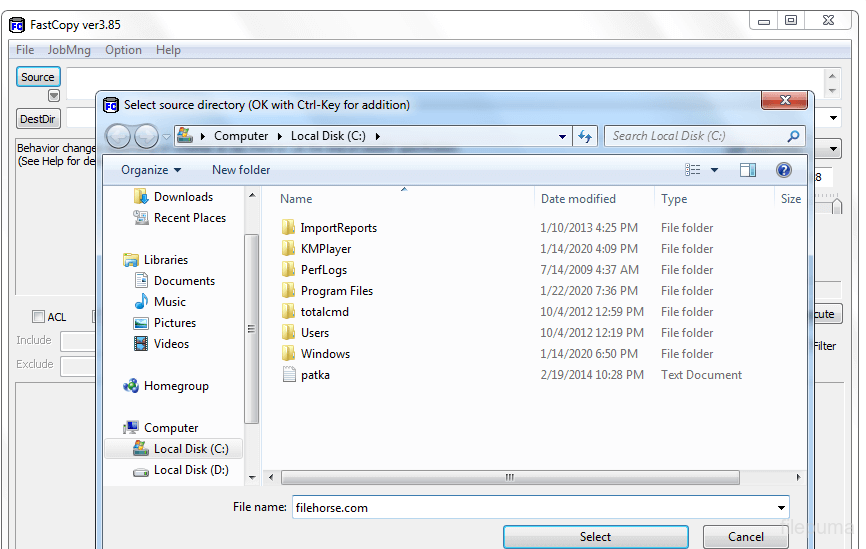Click the Select button
The image size is (866, 549).
[595, 536]
